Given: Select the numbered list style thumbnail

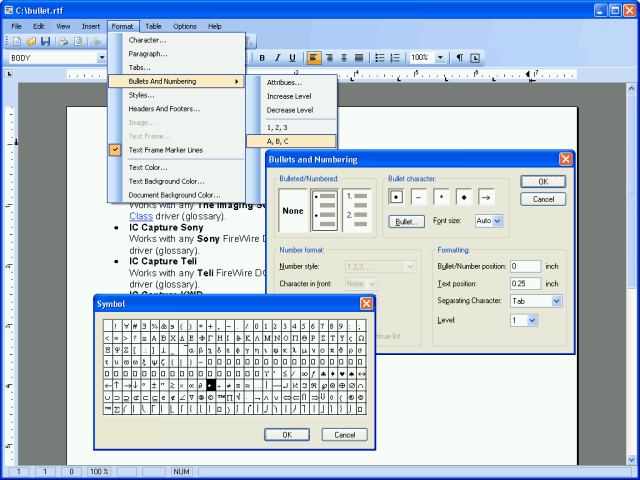Looking at the screenshot, I should pos(355,211).
